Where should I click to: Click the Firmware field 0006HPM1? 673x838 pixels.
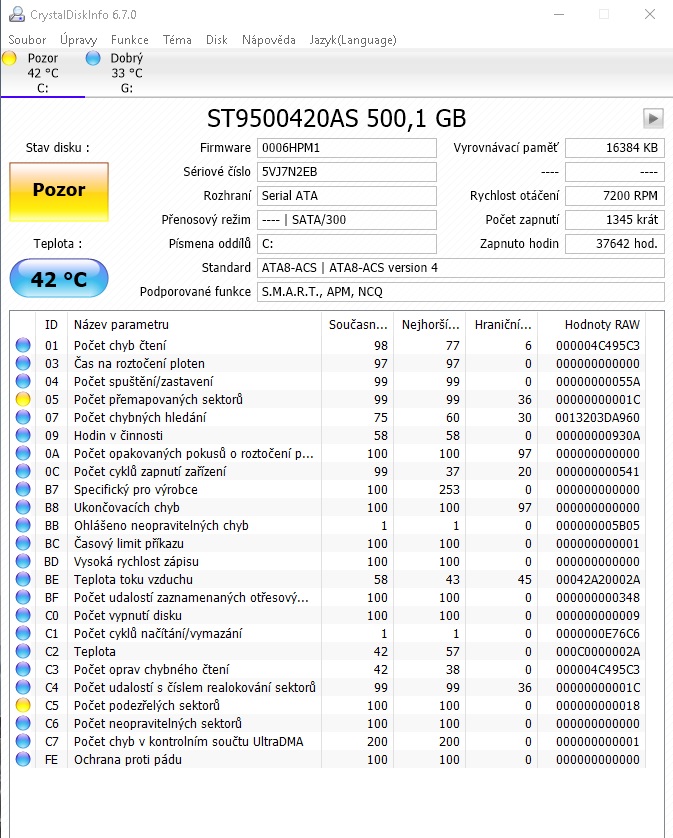coord(347,148)
